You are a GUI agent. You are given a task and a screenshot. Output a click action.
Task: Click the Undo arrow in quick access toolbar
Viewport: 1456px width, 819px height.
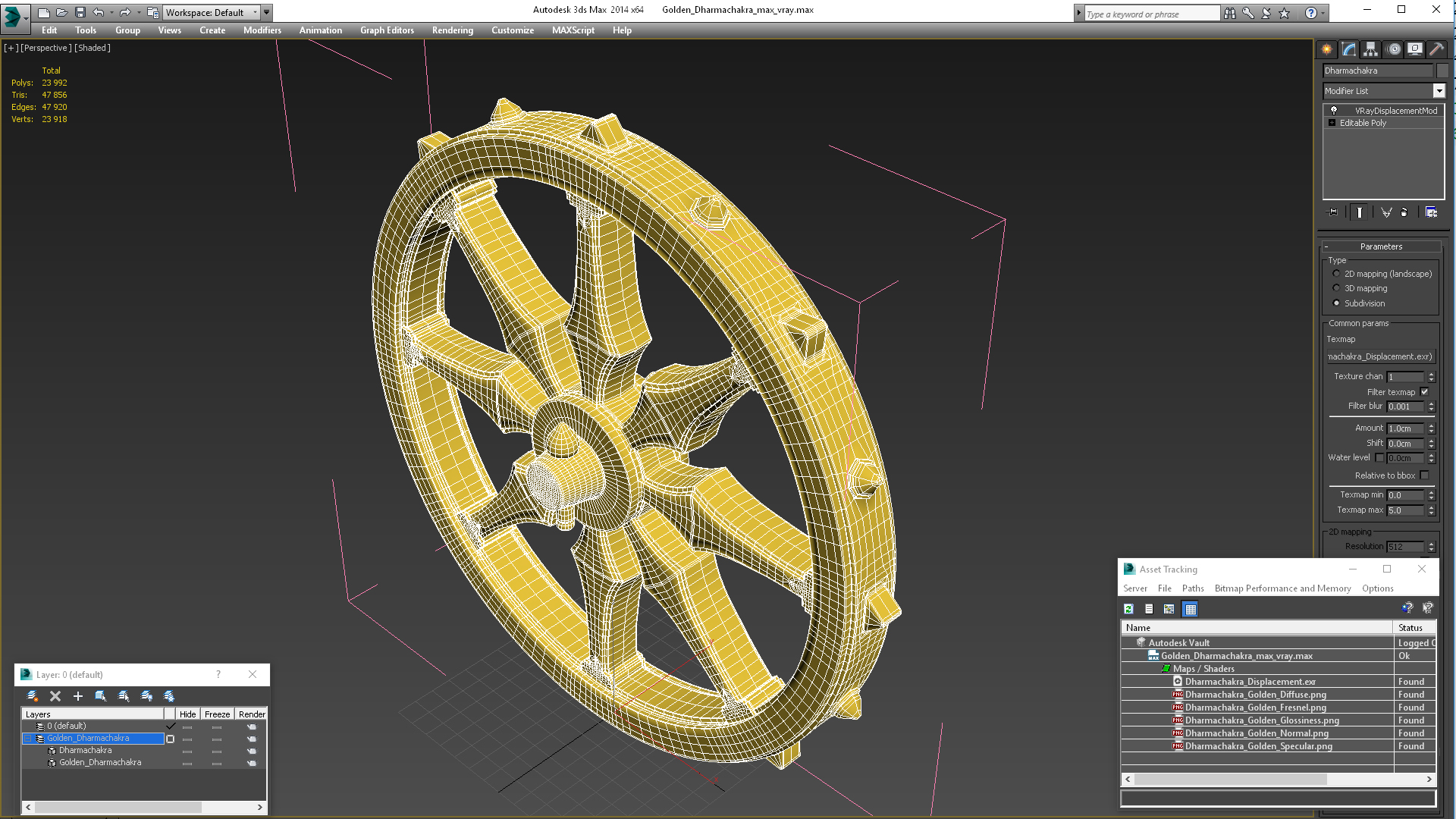pyautogui.click(x=99, y=12)
